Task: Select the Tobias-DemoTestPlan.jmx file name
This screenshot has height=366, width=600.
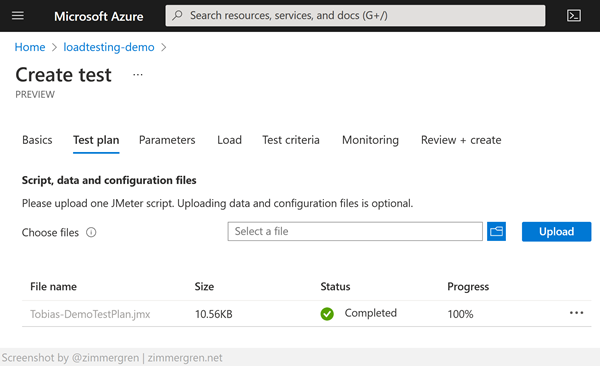Action: pos(90,314)
